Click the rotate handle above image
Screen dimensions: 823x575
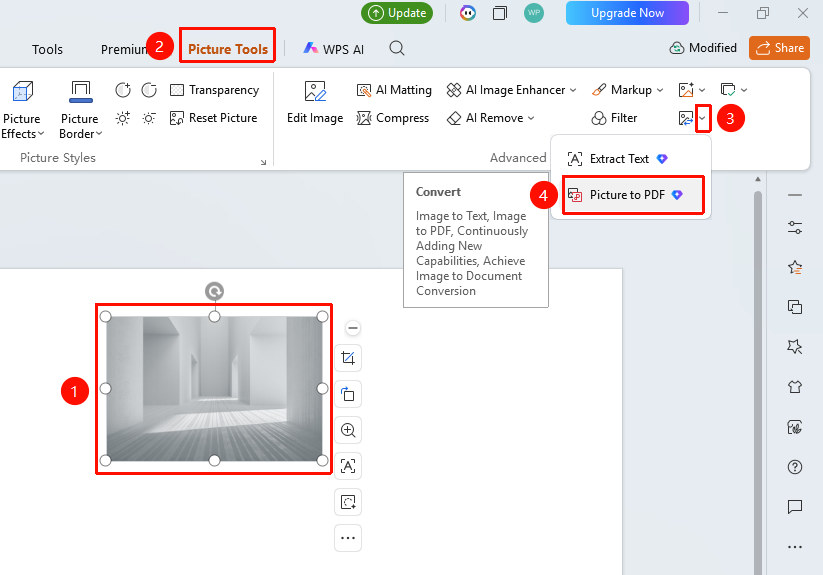pos(214,291)
